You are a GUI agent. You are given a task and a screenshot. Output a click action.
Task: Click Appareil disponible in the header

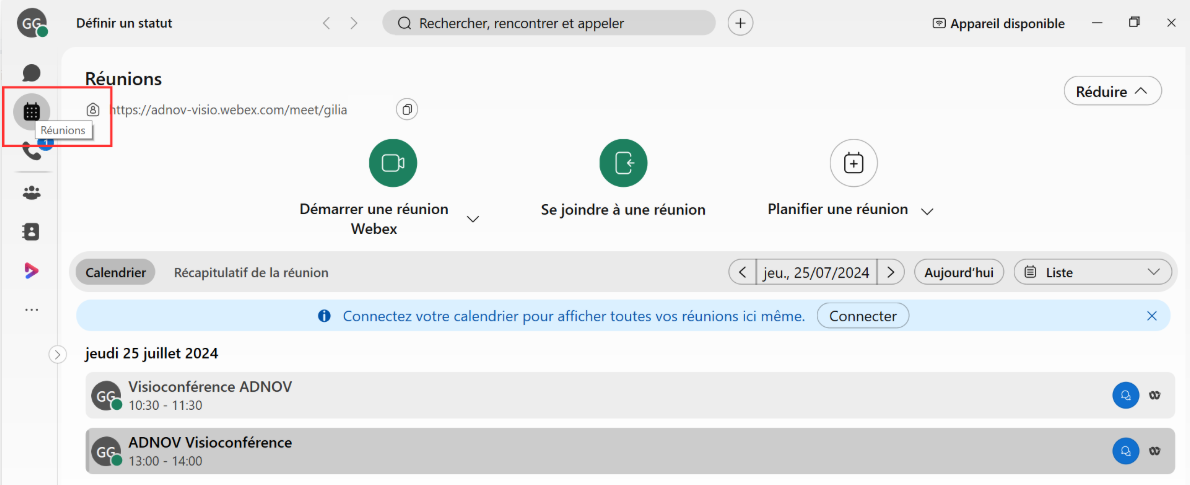(x=999, y=24)
